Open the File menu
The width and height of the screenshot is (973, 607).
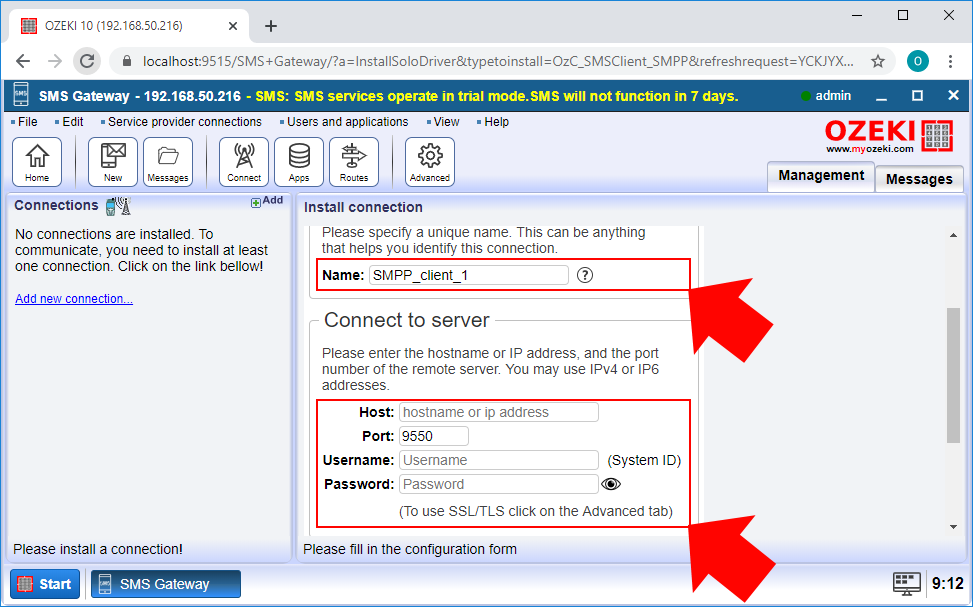point(27,122)
